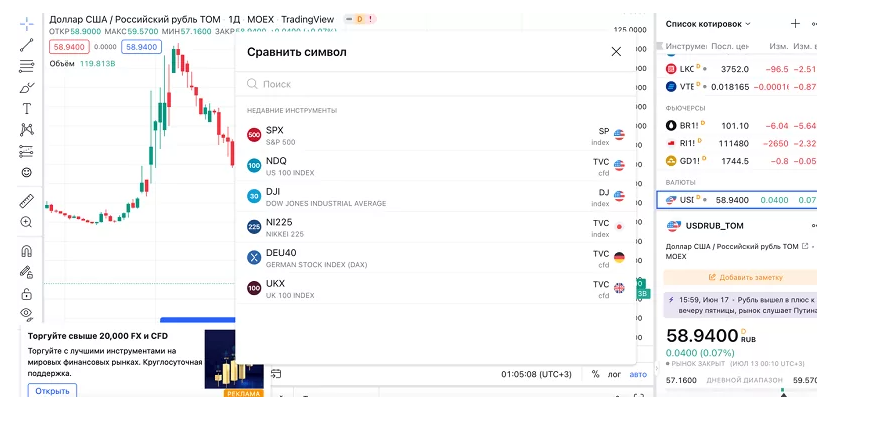
Task: Toggle stay in drawing mode pencil-lock
Action: point(26,272)
